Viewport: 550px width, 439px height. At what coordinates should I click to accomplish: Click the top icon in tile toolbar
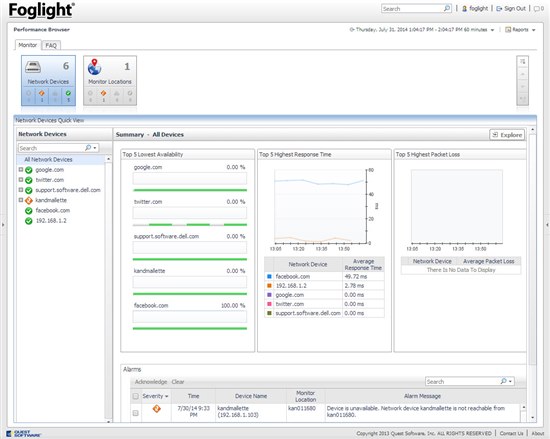pyautogui.click(x=523, y=62)
